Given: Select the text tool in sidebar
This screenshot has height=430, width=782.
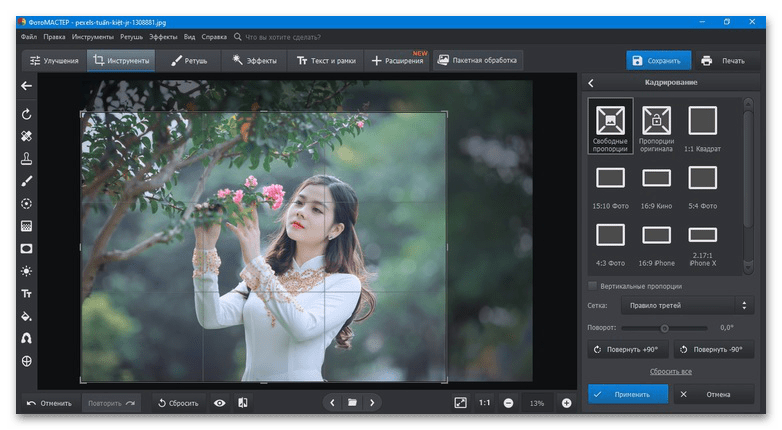Looking at the screenshot, I should pos(26,293).
